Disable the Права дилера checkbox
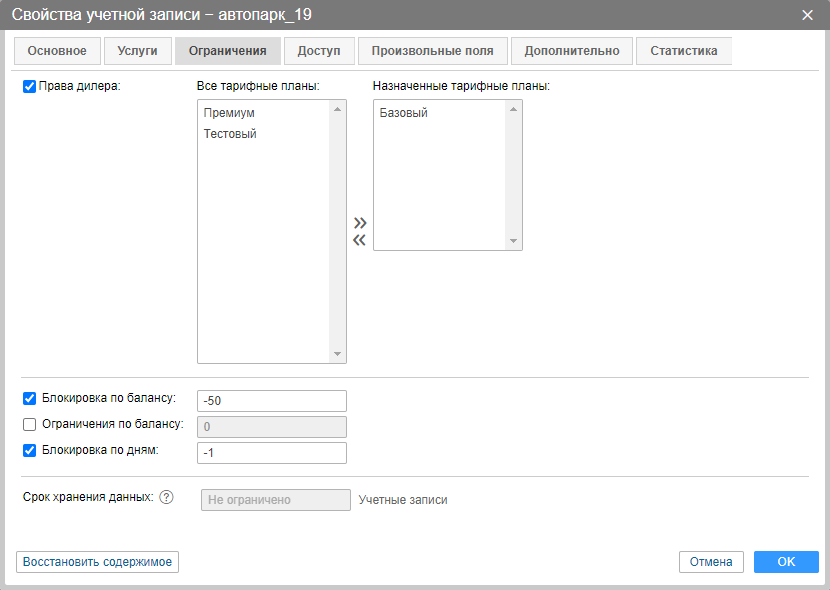Screen dimensions: 830x590 tap(29, 86)
